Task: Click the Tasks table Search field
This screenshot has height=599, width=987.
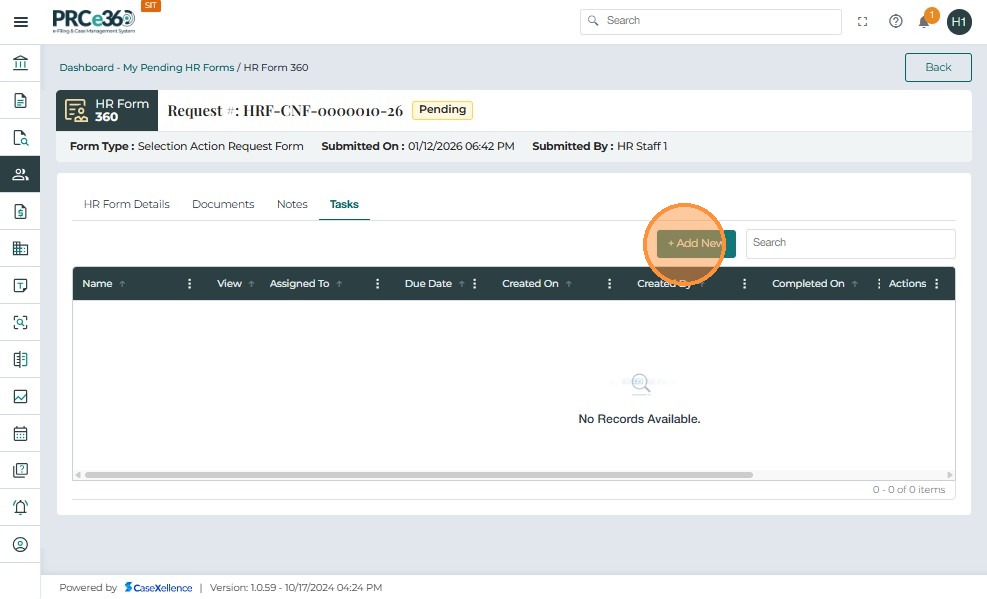Action: (850, 244)
